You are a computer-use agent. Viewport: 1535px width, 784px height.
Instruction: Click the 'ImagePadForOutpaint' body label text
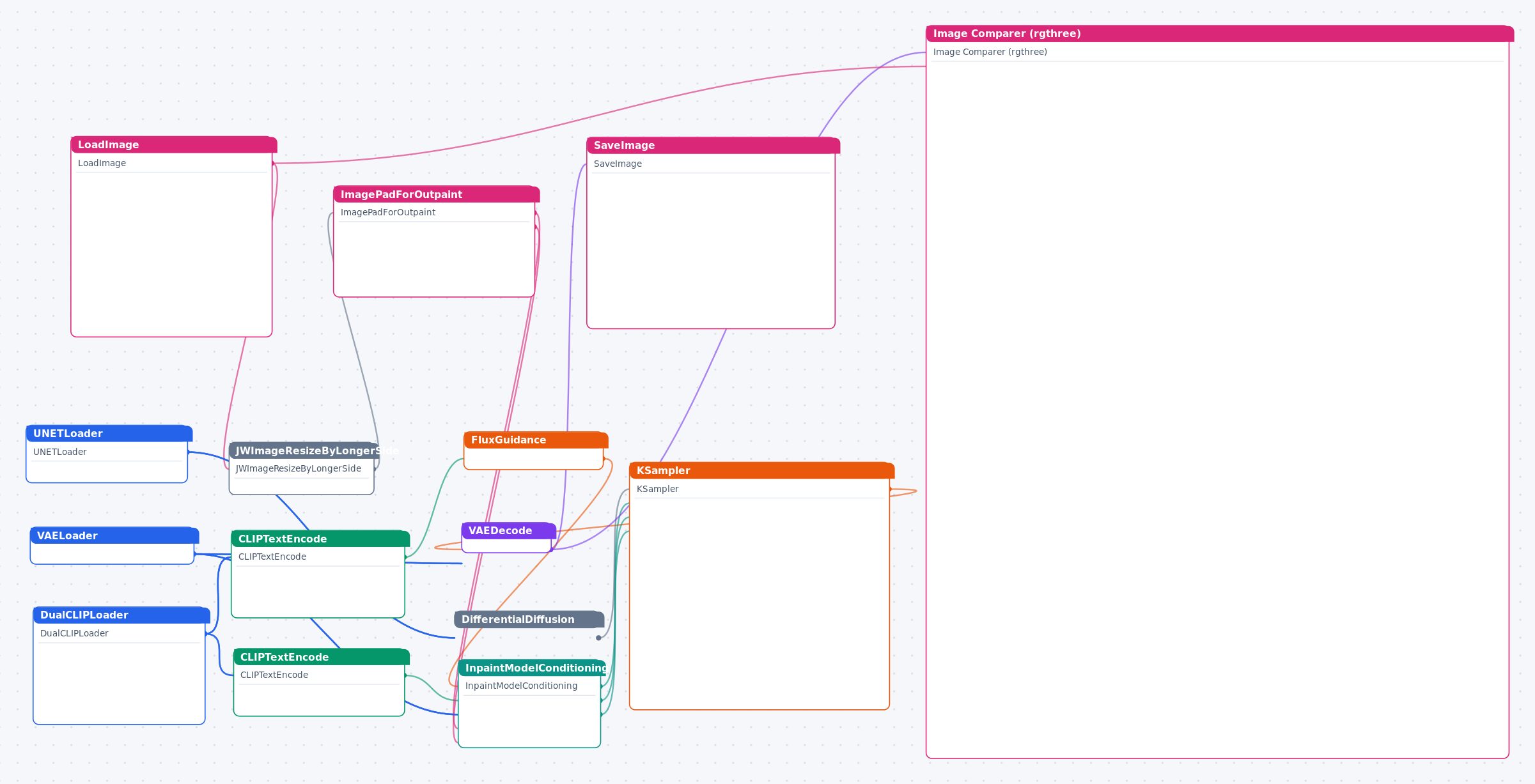(x=387, y=212)
